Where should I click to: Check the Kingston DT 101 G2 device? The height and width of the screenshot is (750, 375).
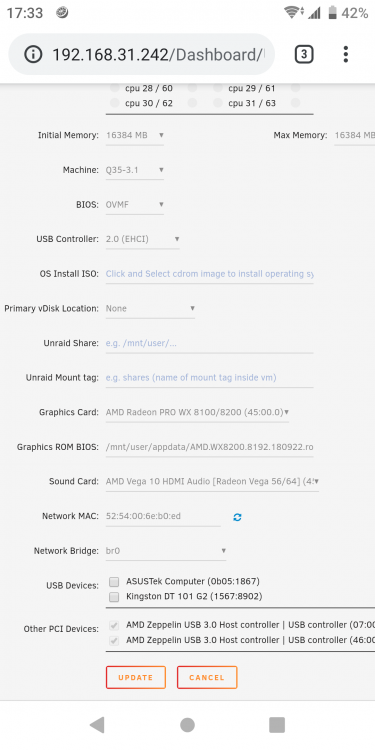coord(114,596)
